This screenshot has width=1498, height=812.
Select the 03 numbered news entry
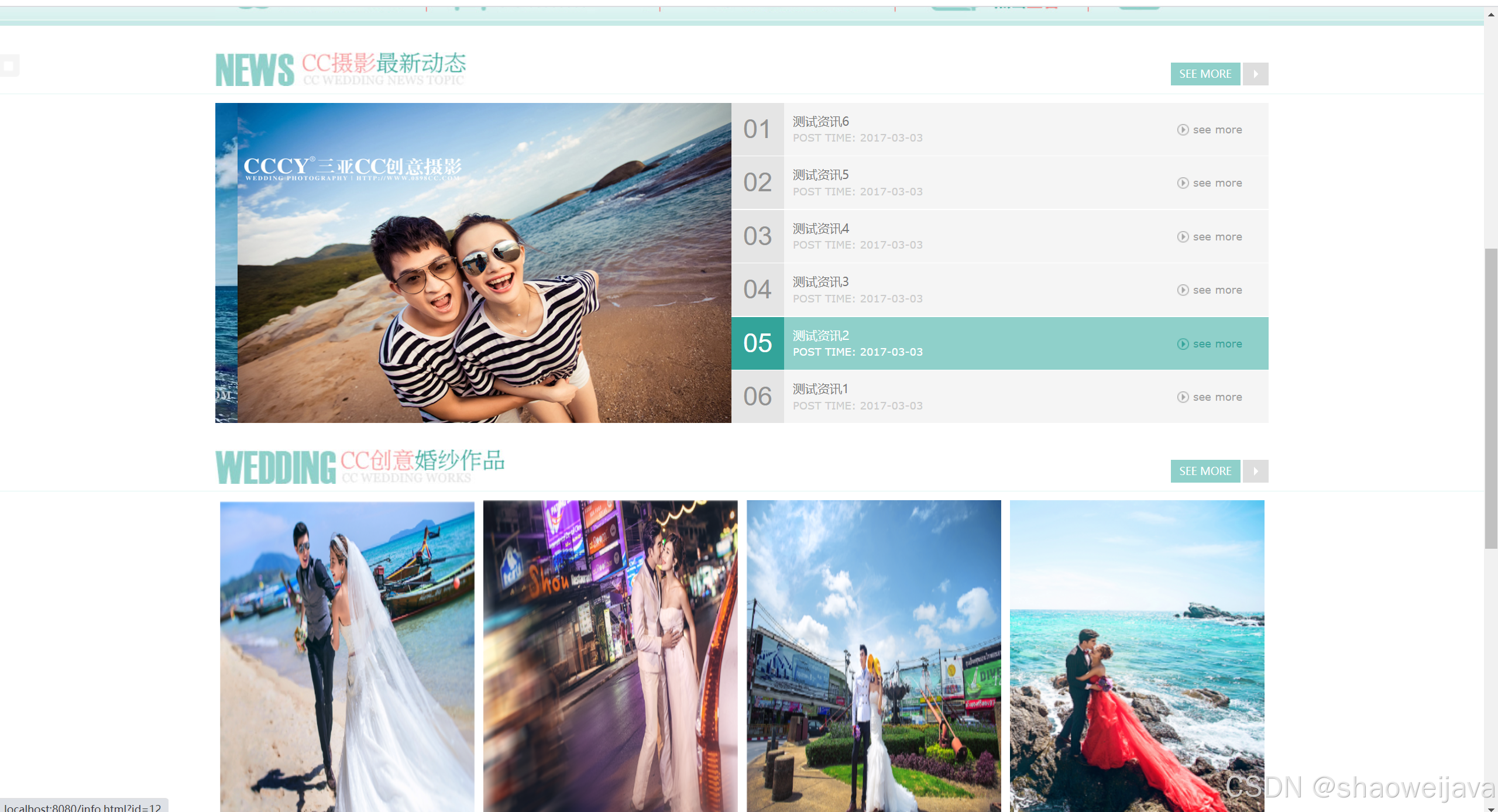[x=757, y=236]
